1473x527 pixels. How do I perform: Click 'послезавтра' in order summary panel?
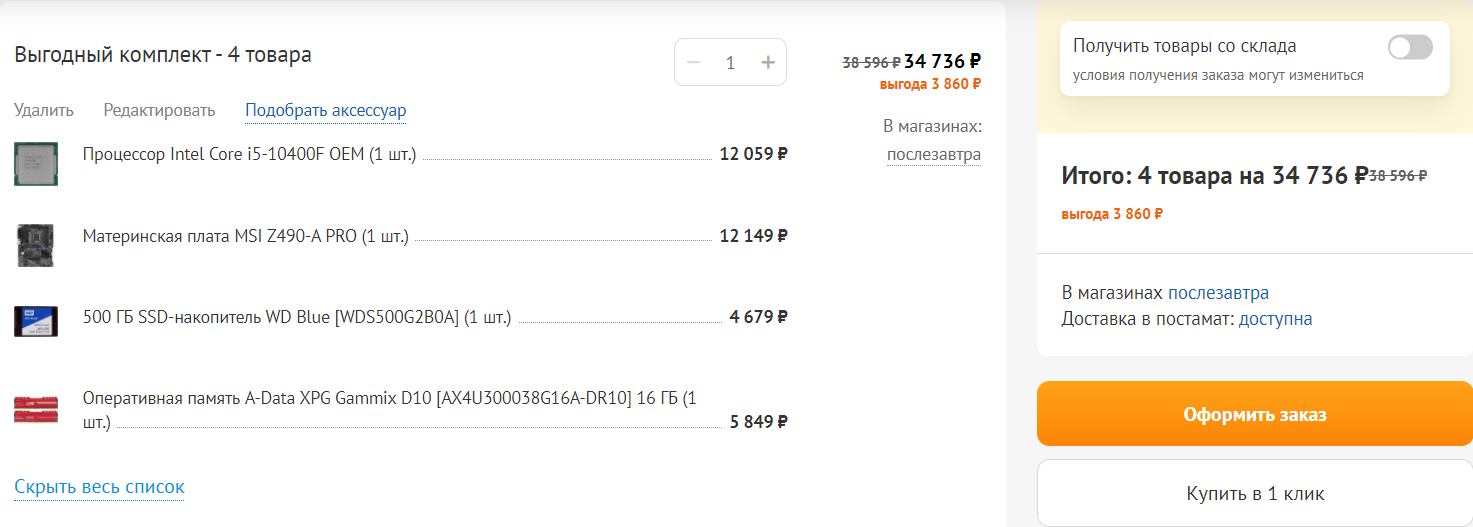1218,293
